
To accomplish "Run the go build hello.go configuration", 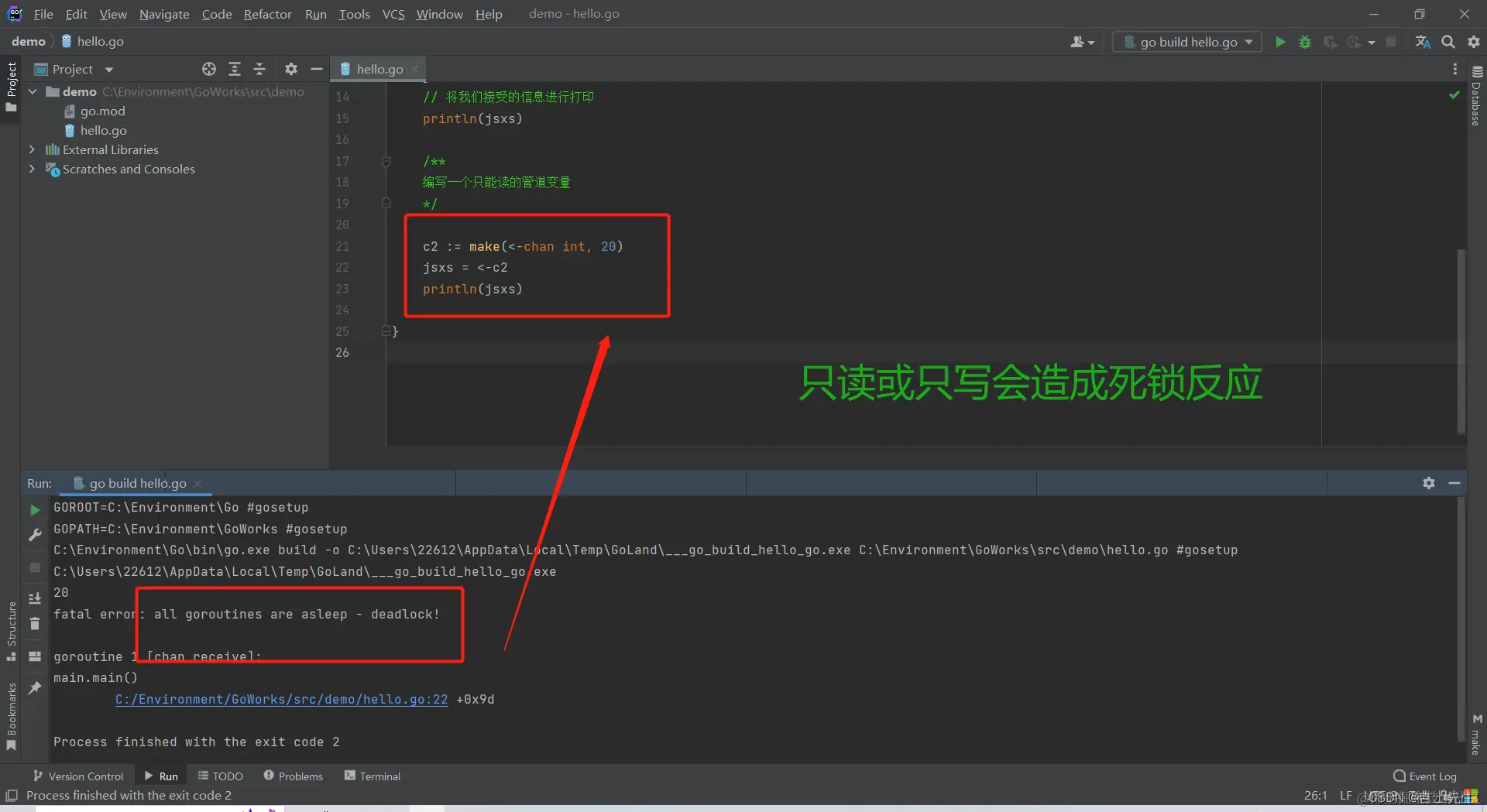I will [1280, 42].
